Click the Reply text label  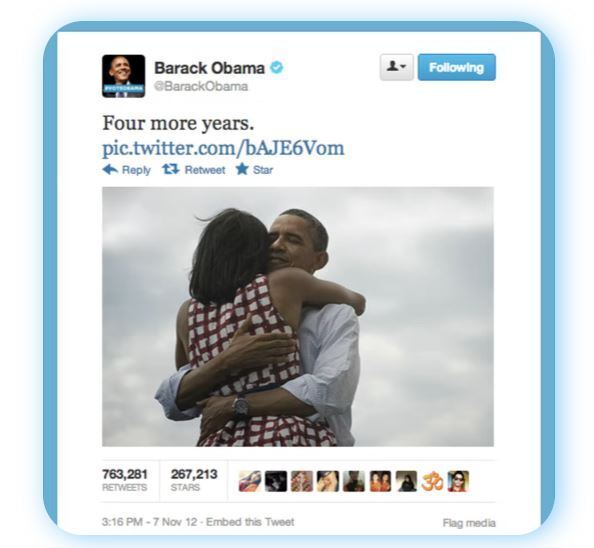pyautogui.click(x=136, y=170)
